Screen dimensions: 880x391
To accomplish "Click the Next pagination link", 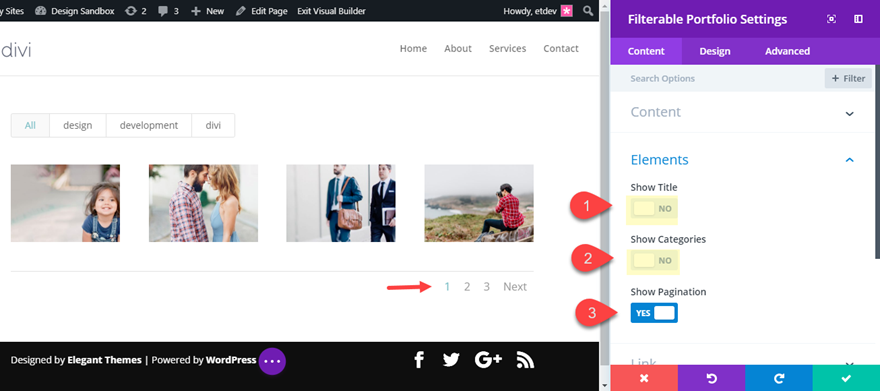I will point(515,287).
